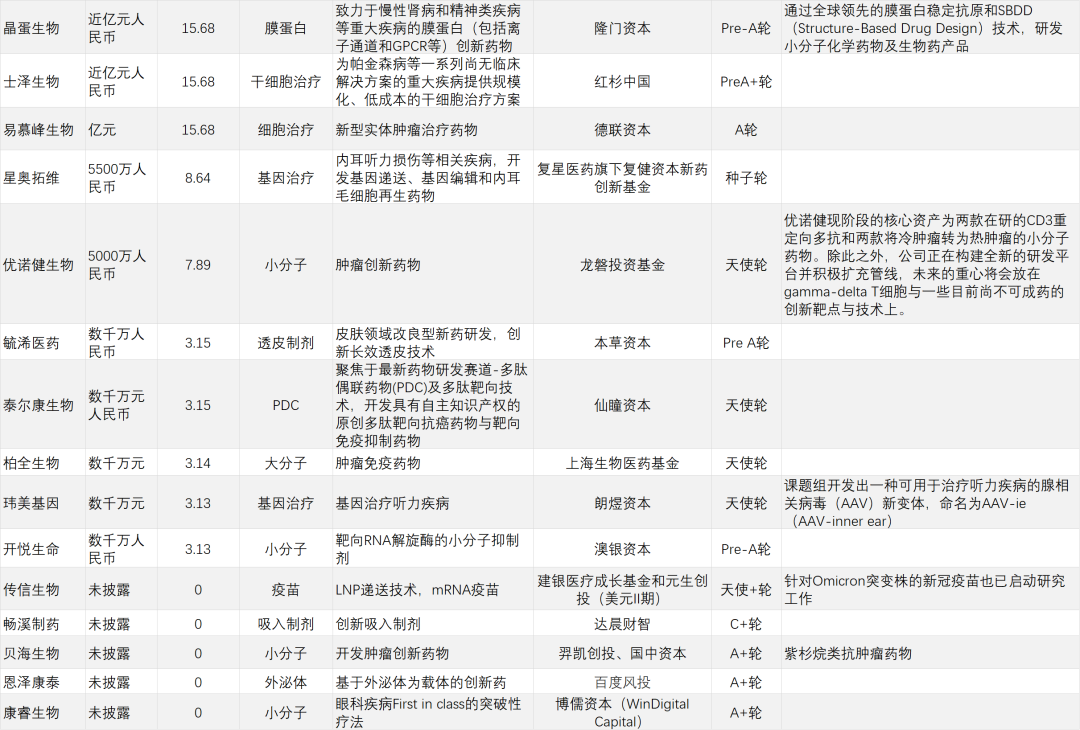Screen dimensions: 1080x730
Task: Select the 紫杉烷类抗肿瘤药物 remark cell
Action: [x=848, y=654]
